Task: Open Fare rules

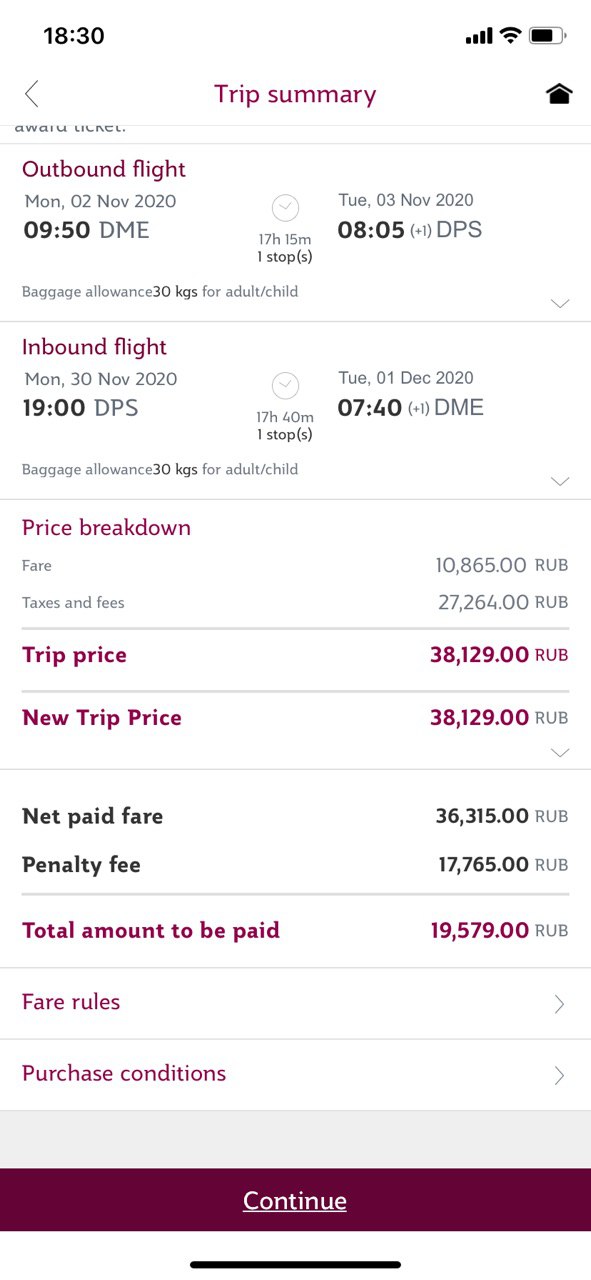Action: click(295, 1003)
